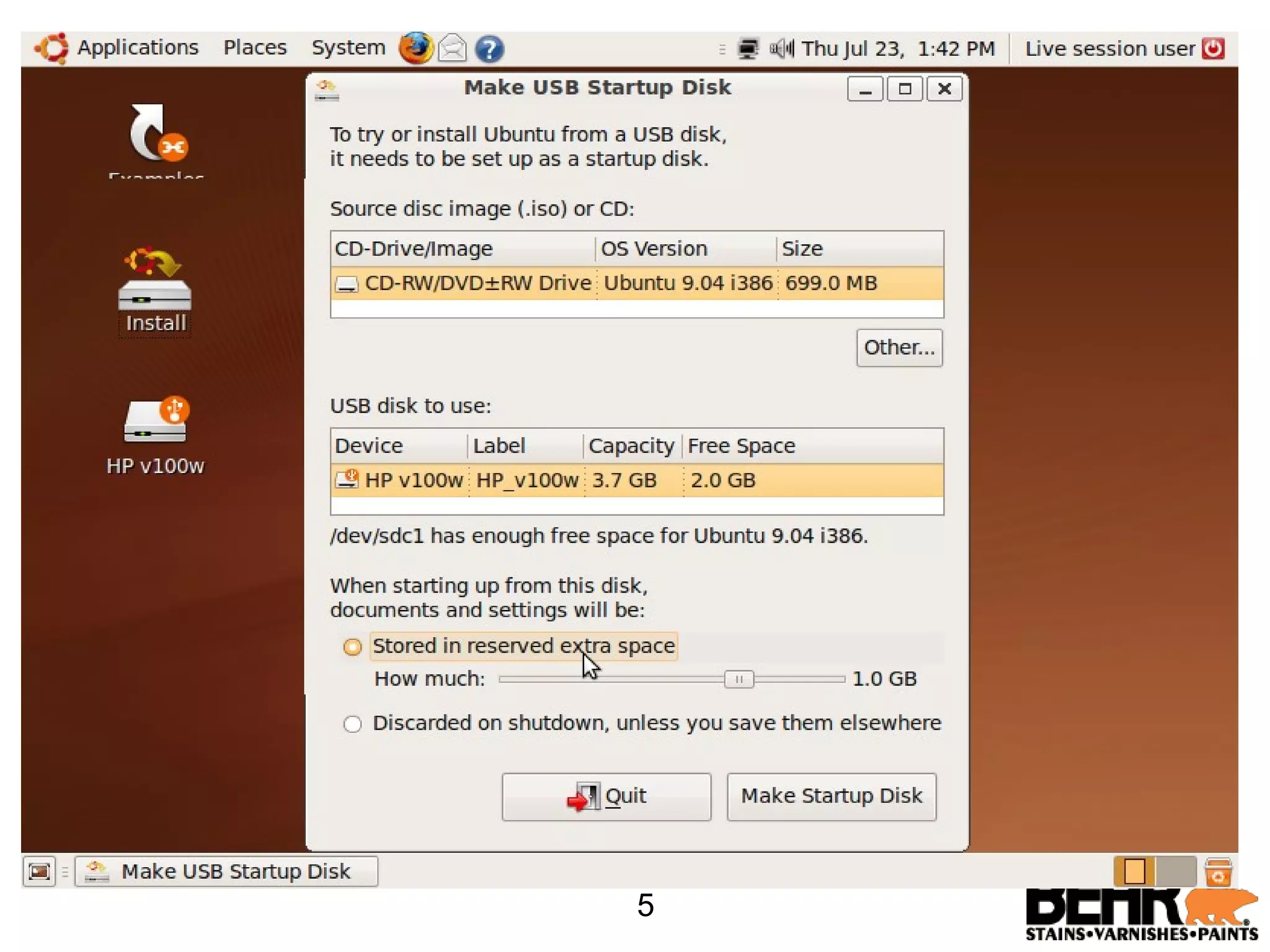1270x952 pixels.
Task: Open the System menu
Action: (x=348, y=48)
